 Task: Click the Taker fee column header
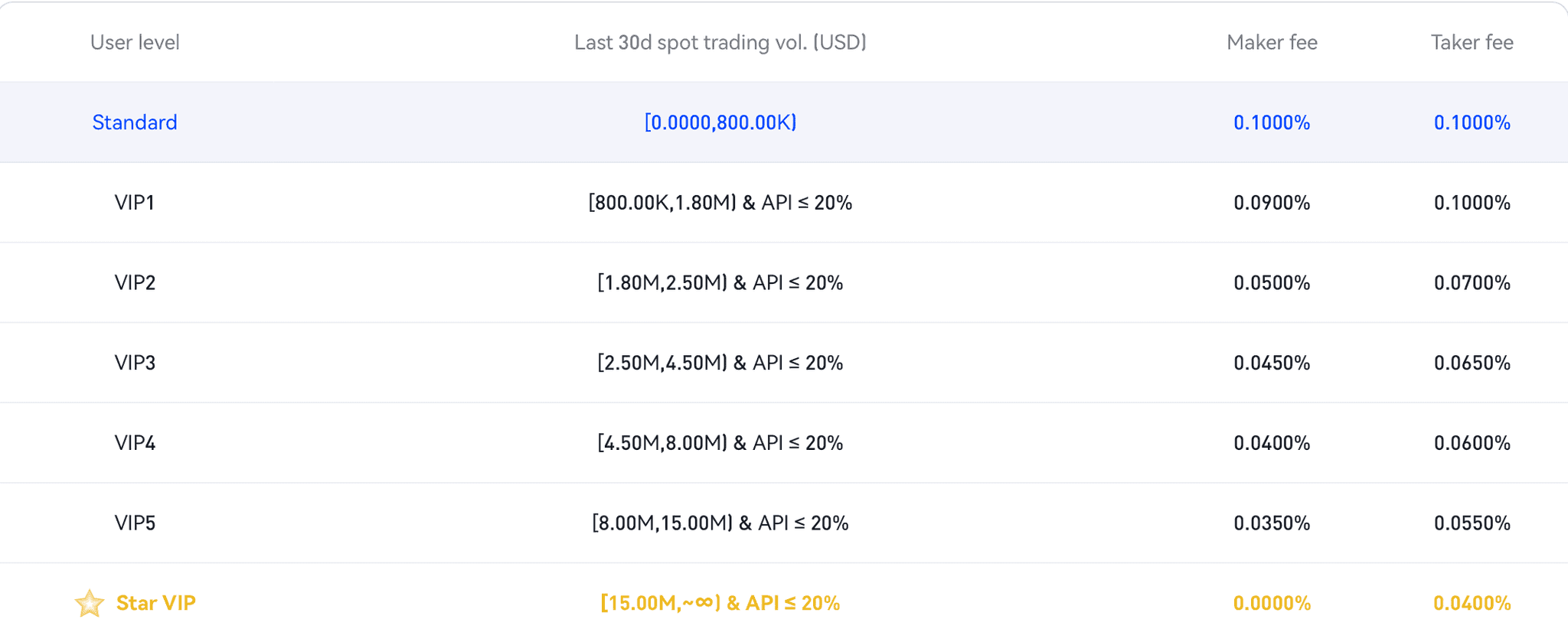coord(1472,42)
